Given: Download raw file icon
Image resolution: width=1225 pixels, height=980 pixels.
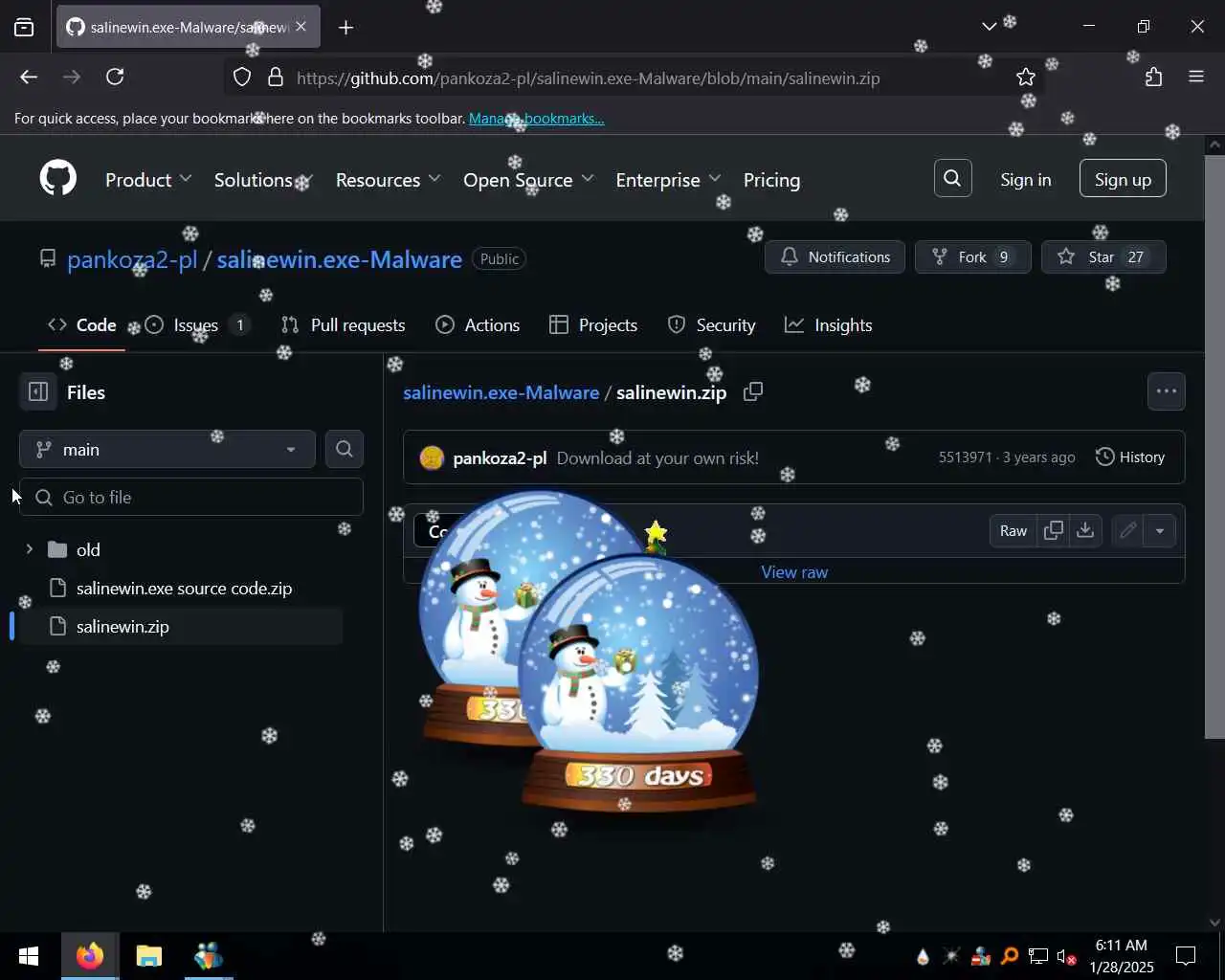Looking at the screenshot, I should [x=1085, y=530].
